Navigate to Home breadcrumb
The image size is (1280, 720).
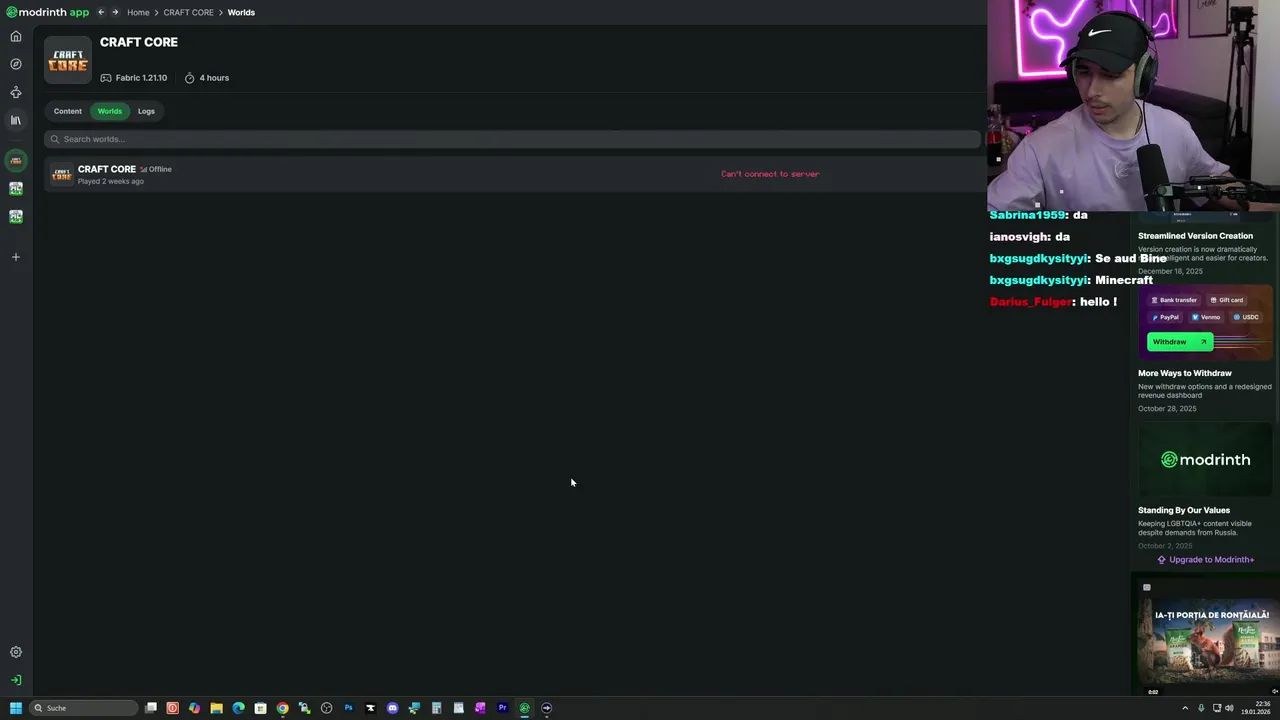[138, 12]
